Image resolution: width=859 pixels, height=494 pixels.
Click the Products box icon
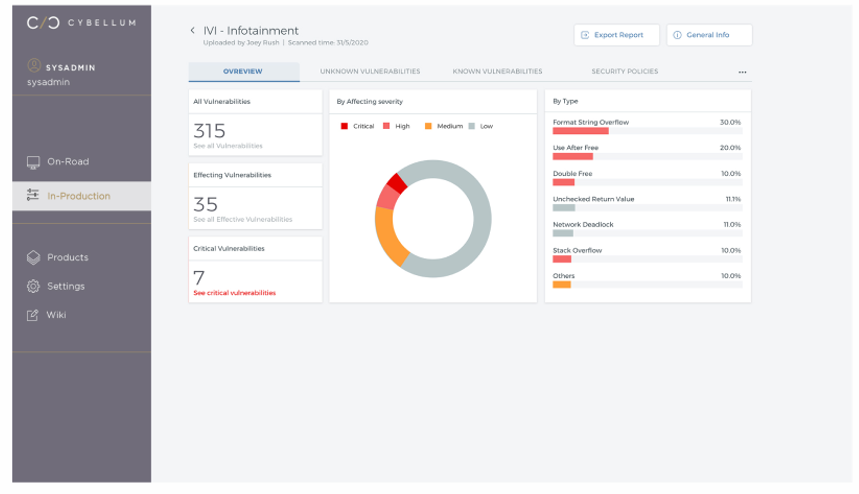(x=33, y=257)
